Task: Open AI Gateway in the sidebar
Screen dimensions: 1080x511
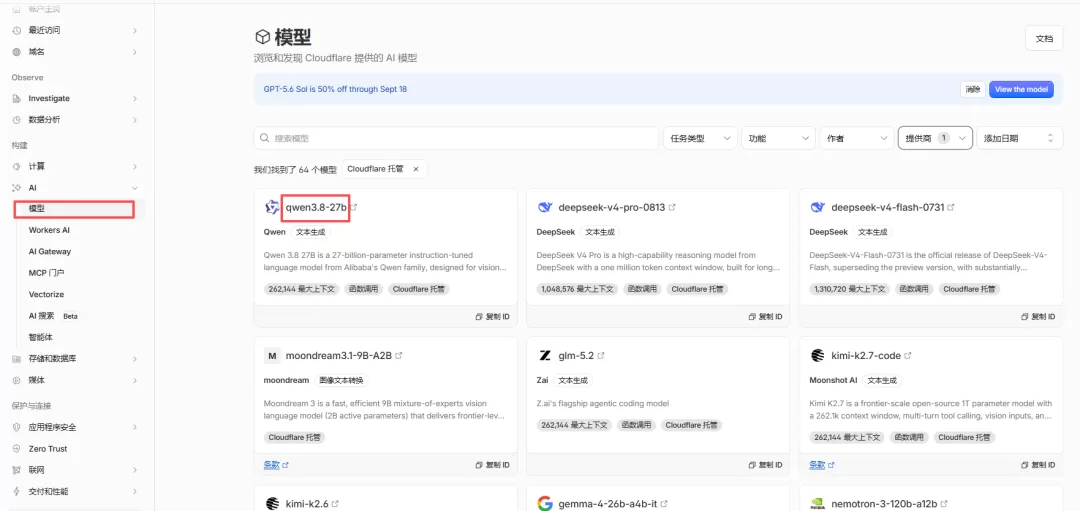Action: [x=50, y=251]
